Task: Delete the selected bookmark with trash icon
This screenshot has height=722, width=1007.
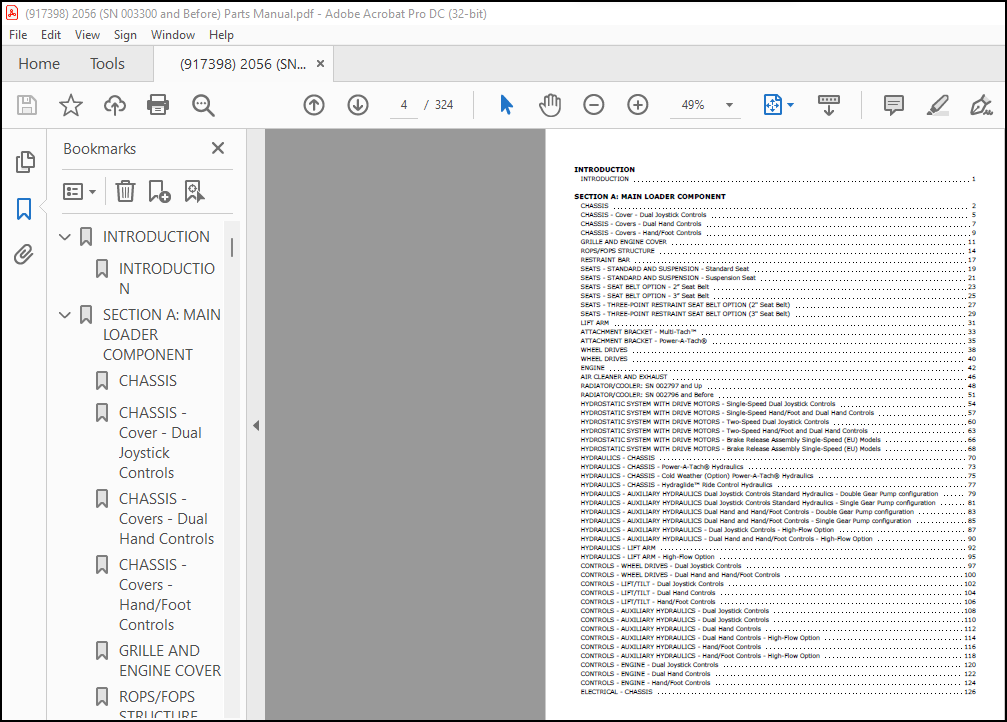Action: [125, 191]
